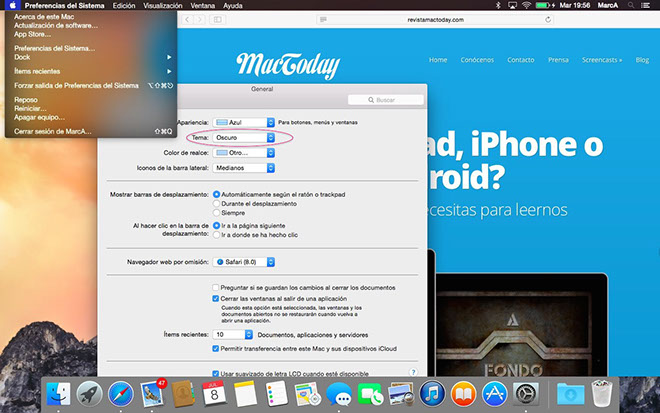Open the Calendar app in the Dock
This screenshot has height=413, width=660.
[x=212, y=393]
